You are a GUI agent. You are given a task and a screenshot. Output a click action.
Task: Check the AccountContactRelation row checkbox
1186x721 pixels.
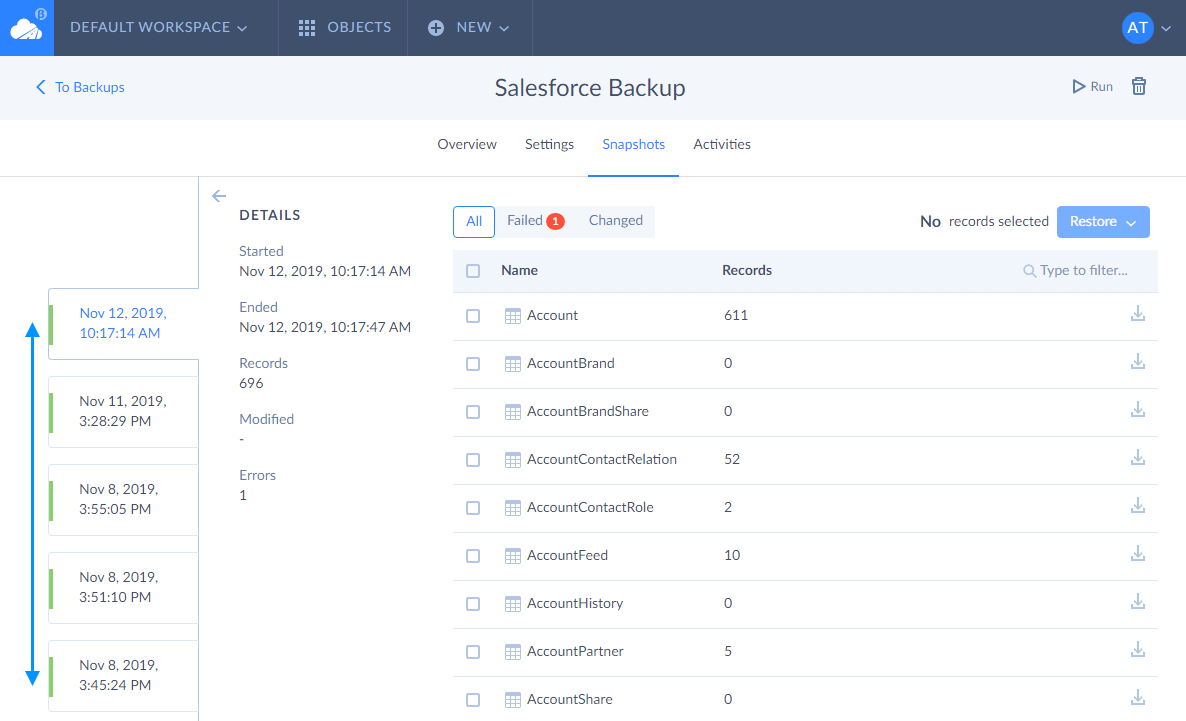click(x=473, y=460)
